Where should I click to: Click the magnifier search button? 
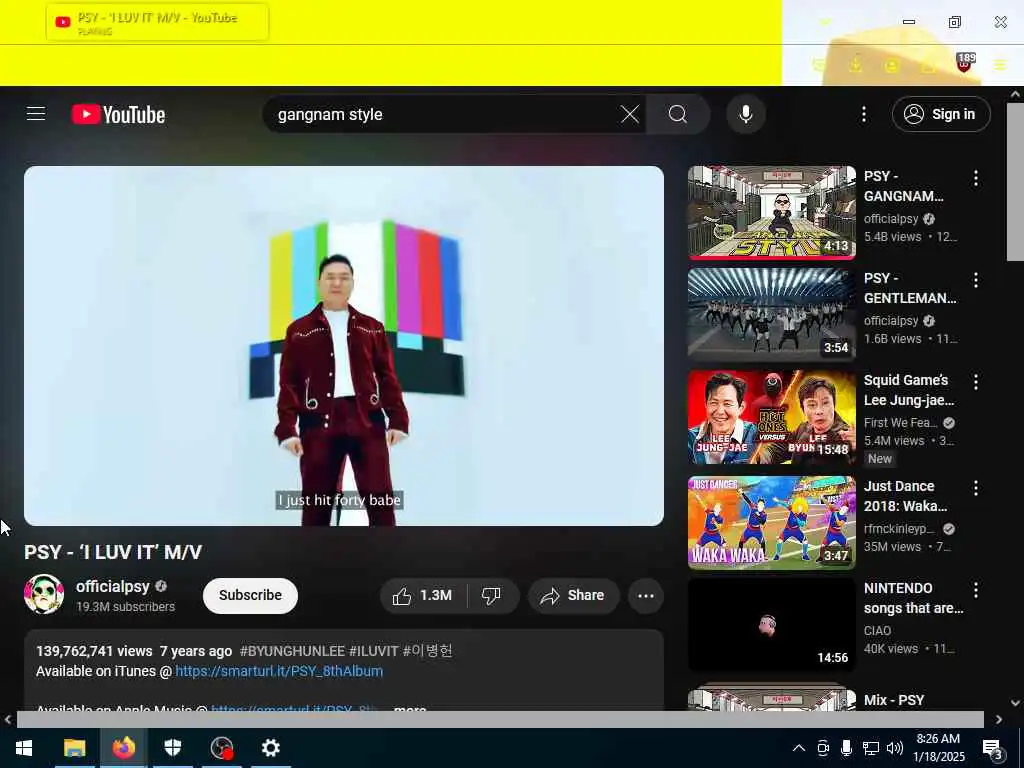pyautogui.click(x=678, y=114)
